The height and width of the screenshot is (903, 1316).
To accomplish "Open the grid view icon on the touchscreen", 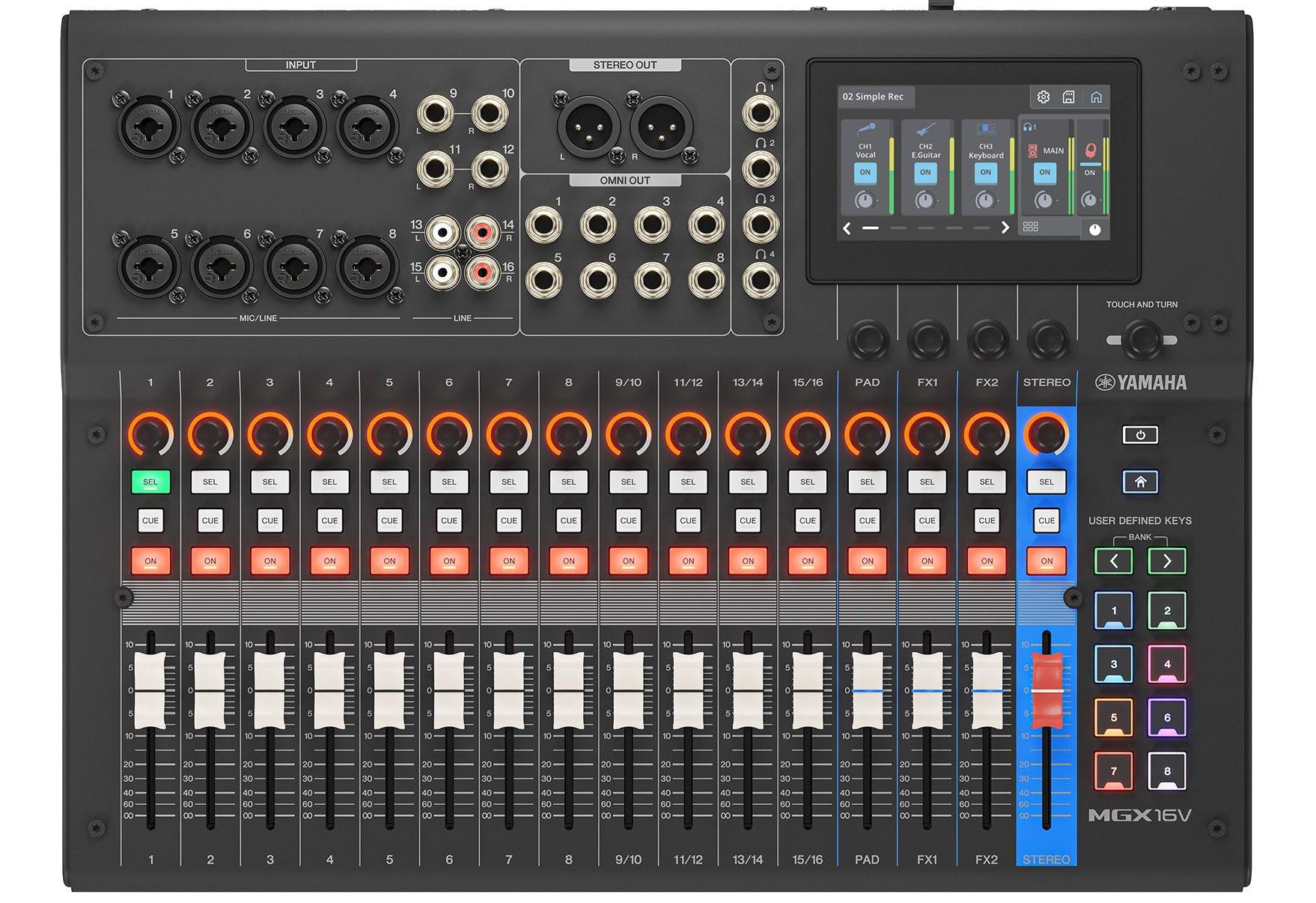I will (x=1031, y=226).
